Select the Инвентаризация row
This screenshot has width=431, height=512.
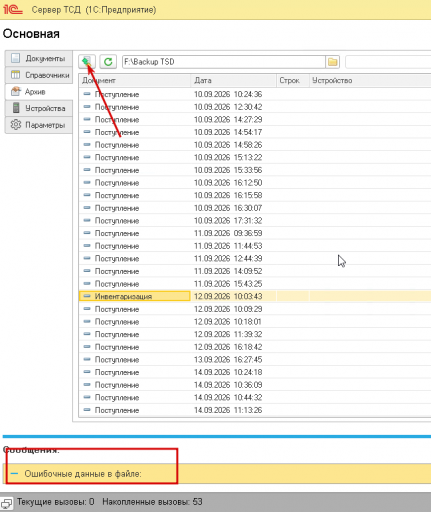pyautogui.click(x=255, y=296)
